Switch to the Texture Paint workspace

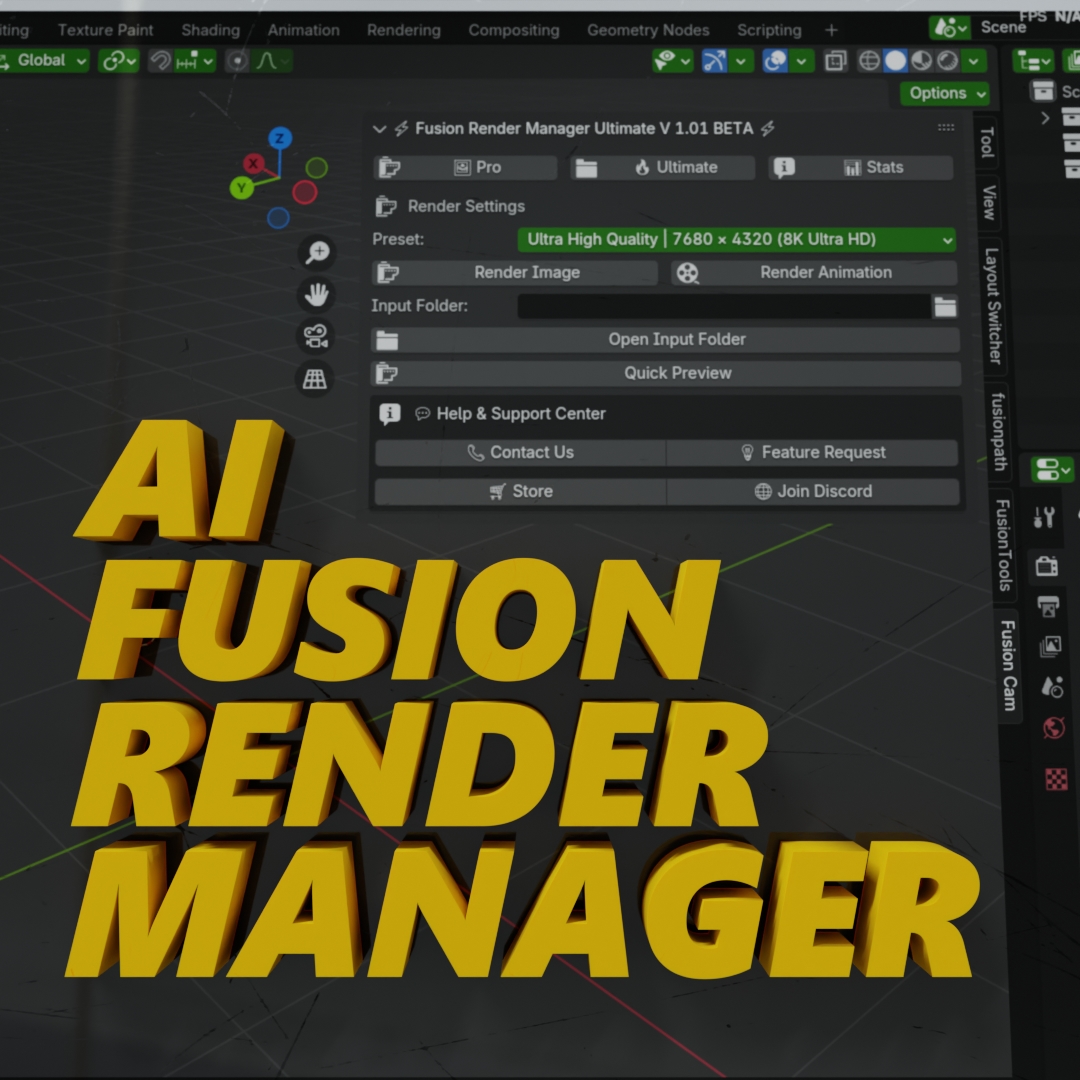point(105,30)
